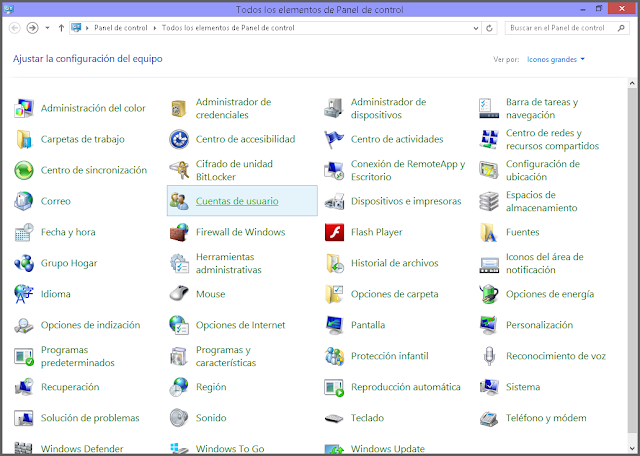Open the Reconocimiento de voz microphone icon
Image resolution: width=640 pixels, height=456 pixels.
coord(489,356)
